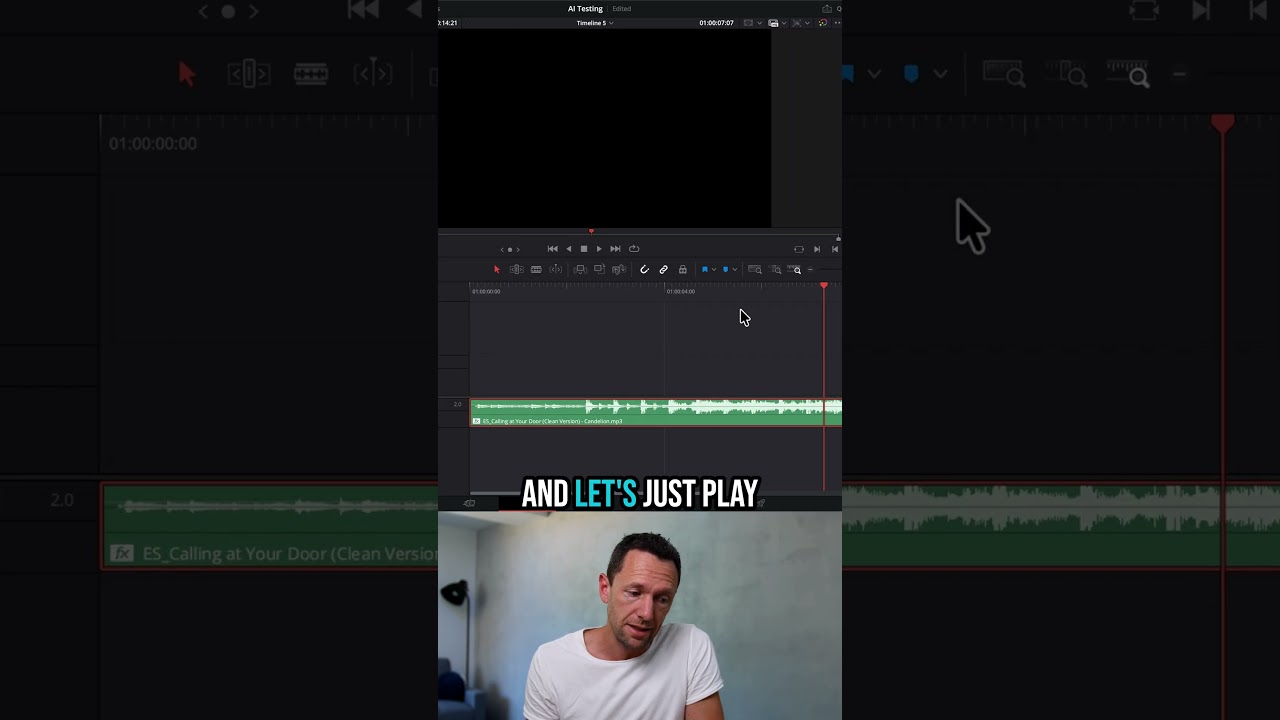Open the Timeline 5 dropdown
The image size is (1280, 720).
coord(594,23)
